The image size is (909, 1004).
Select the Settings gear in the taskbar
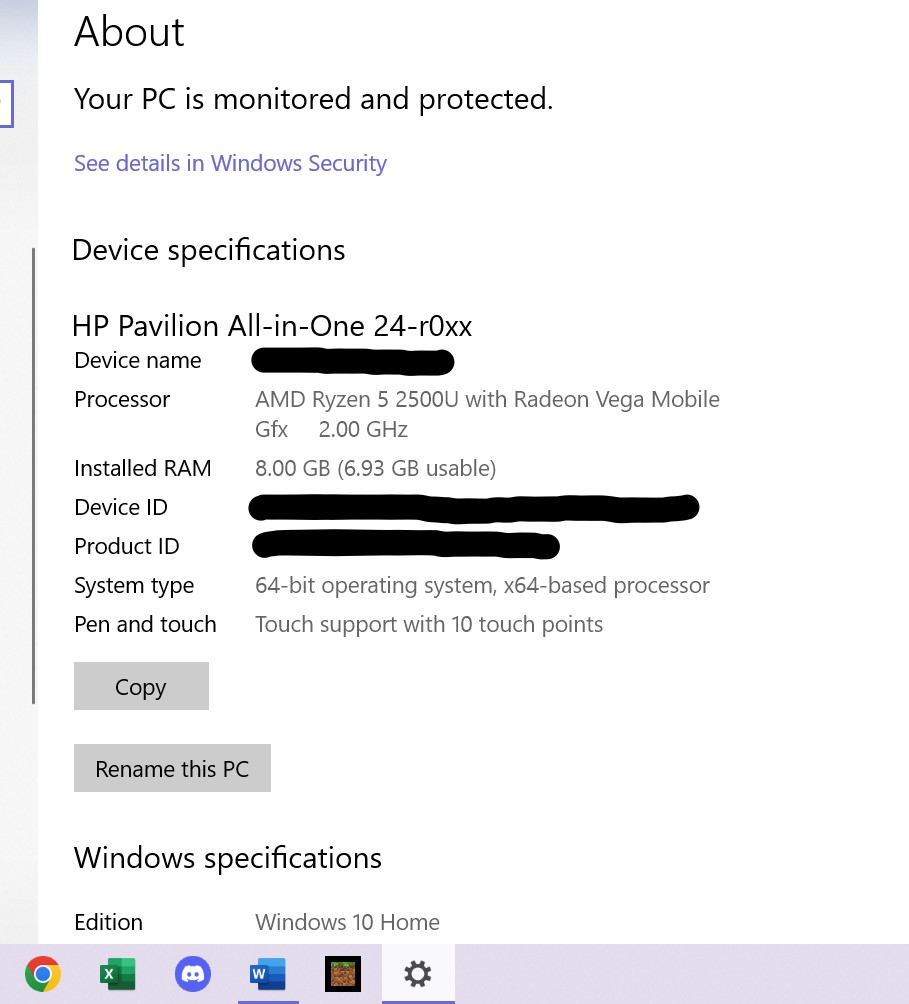(418, 973)
